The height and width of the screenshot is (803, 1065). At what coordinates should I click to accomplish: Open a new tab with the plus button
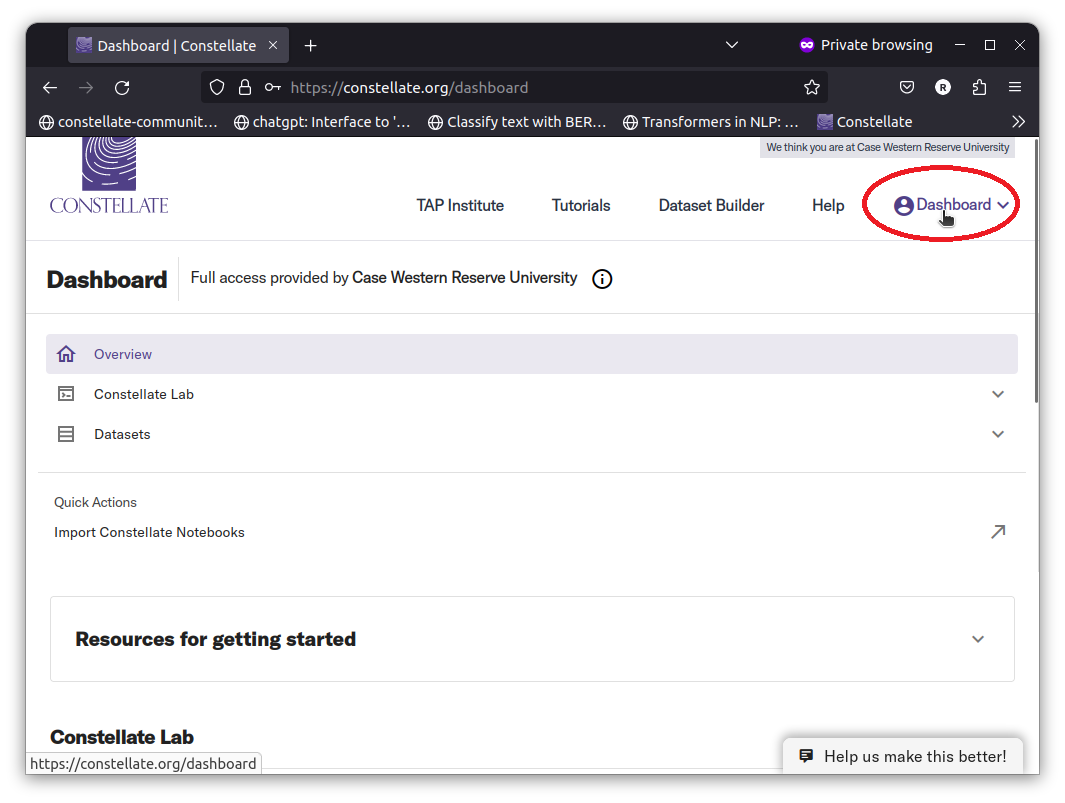pyautogui.click(x=310, y=46)
